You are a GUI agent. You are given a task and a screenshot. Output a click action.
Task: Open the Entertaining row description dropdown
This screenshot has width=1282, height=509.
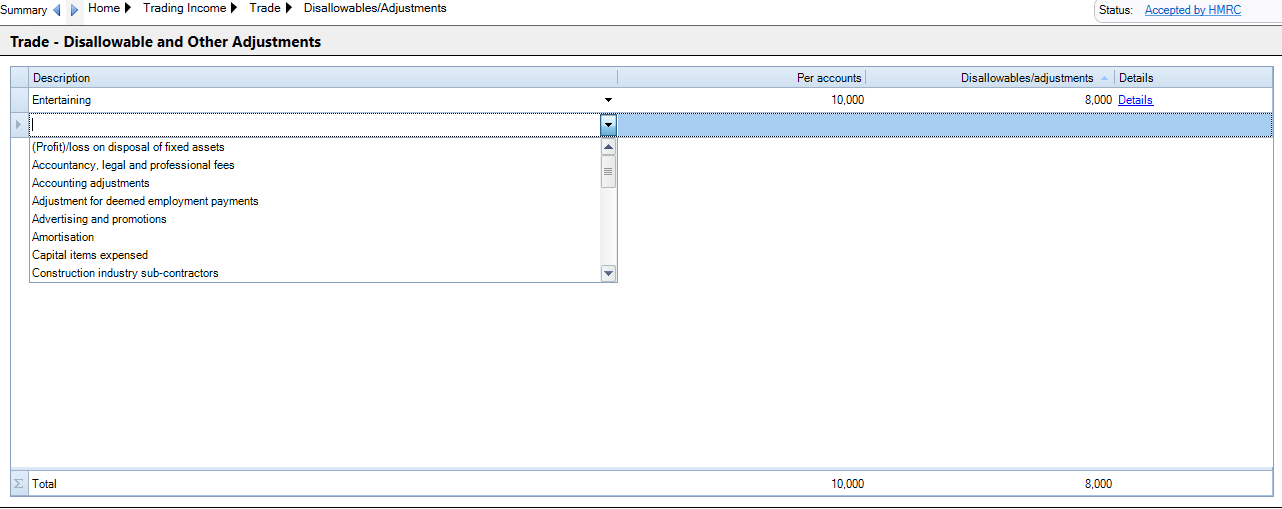608,100
